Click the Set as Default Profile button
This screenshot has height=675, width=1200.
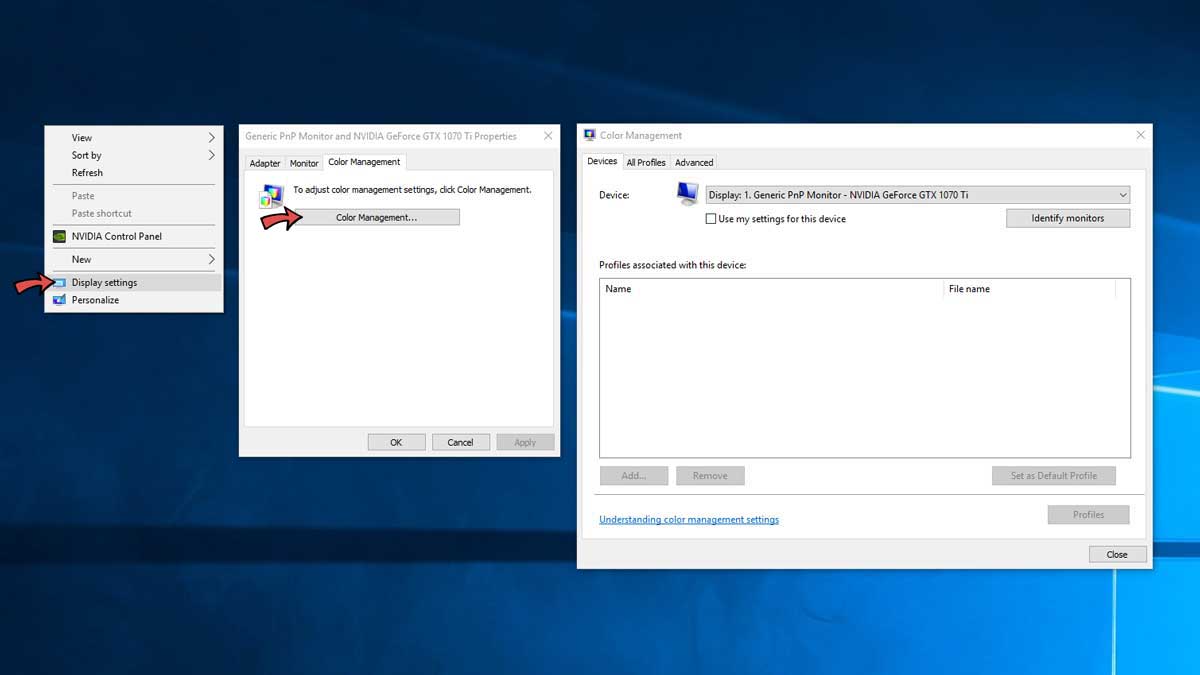tap(1053, 475)
